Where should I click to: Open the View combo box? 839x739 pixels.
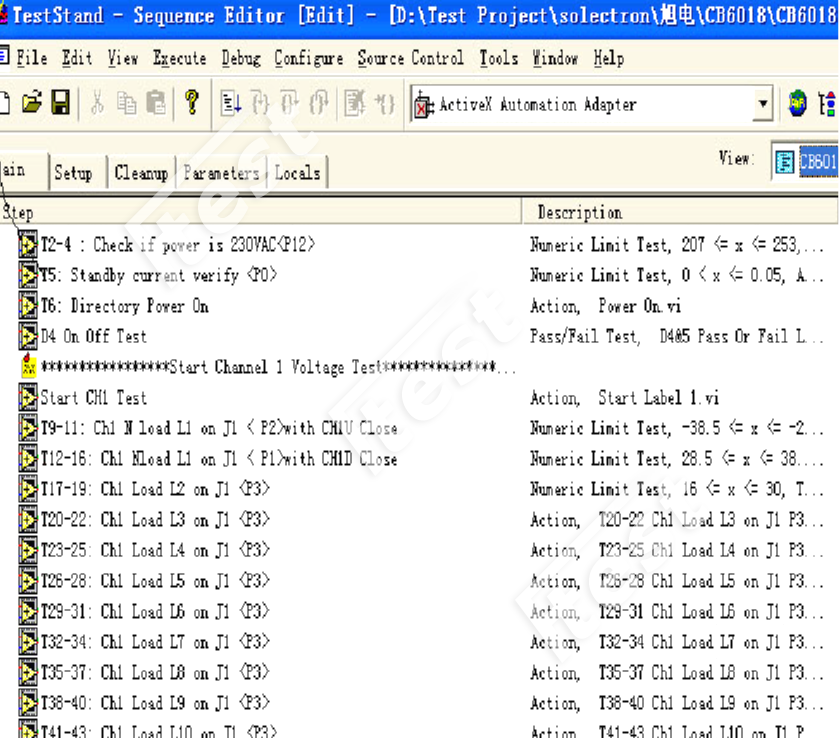pyautogui.click(x=806, y=162)
